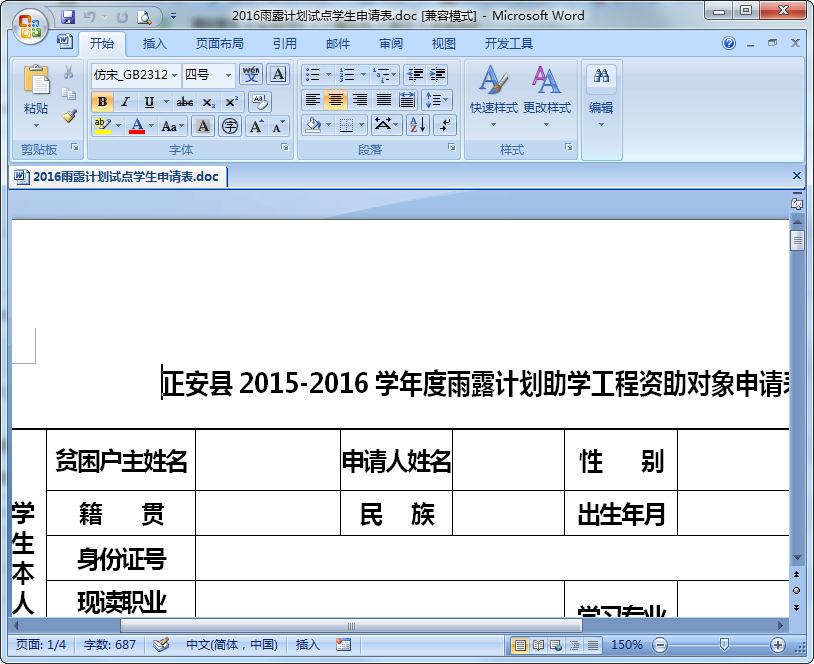
Task: Toggle the bulleted list formatting
Action: pyautogui.click(x=315, y=74)
